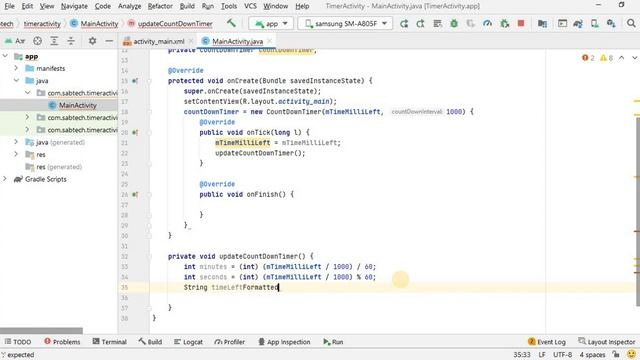
Task: Click onTick override gutter icon
Action: click(135, 133)
